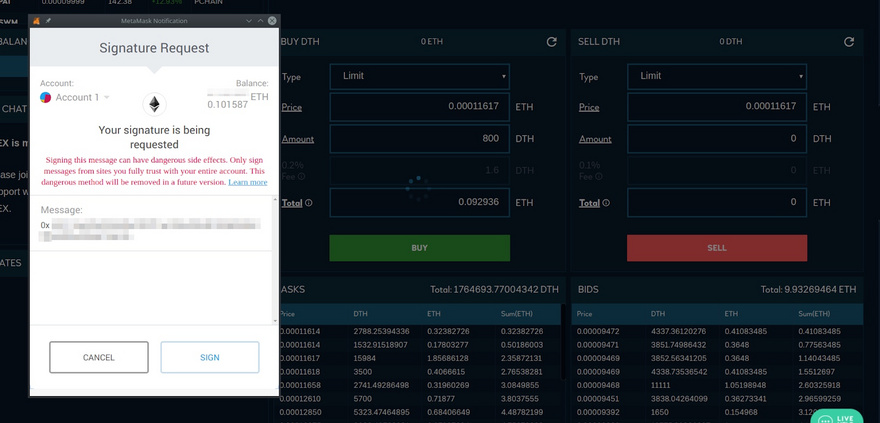
Task: Close the MetaMask Notification window
Action: coord(272,21)
